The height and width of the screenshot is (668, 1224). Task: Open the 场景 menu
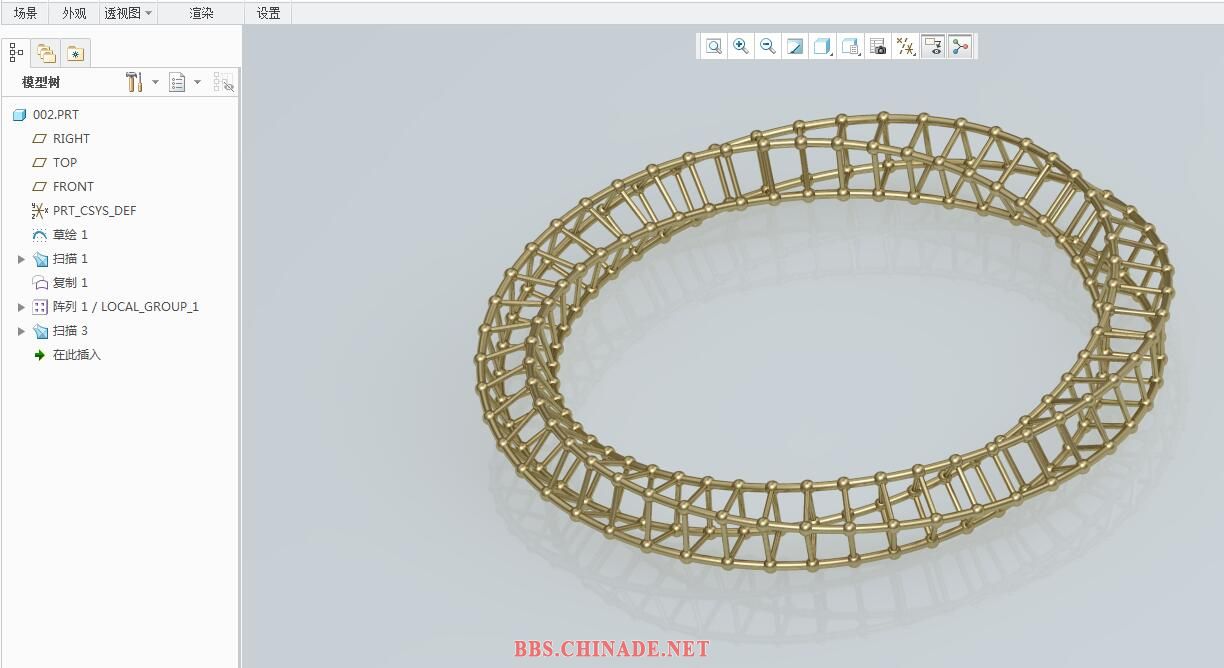(25, 13)
